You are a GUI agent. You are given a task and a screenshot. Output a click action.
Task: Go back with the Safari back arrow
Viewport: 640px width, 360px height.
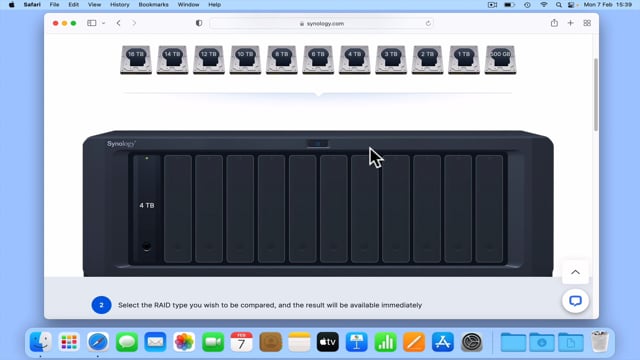click(118, 23)
